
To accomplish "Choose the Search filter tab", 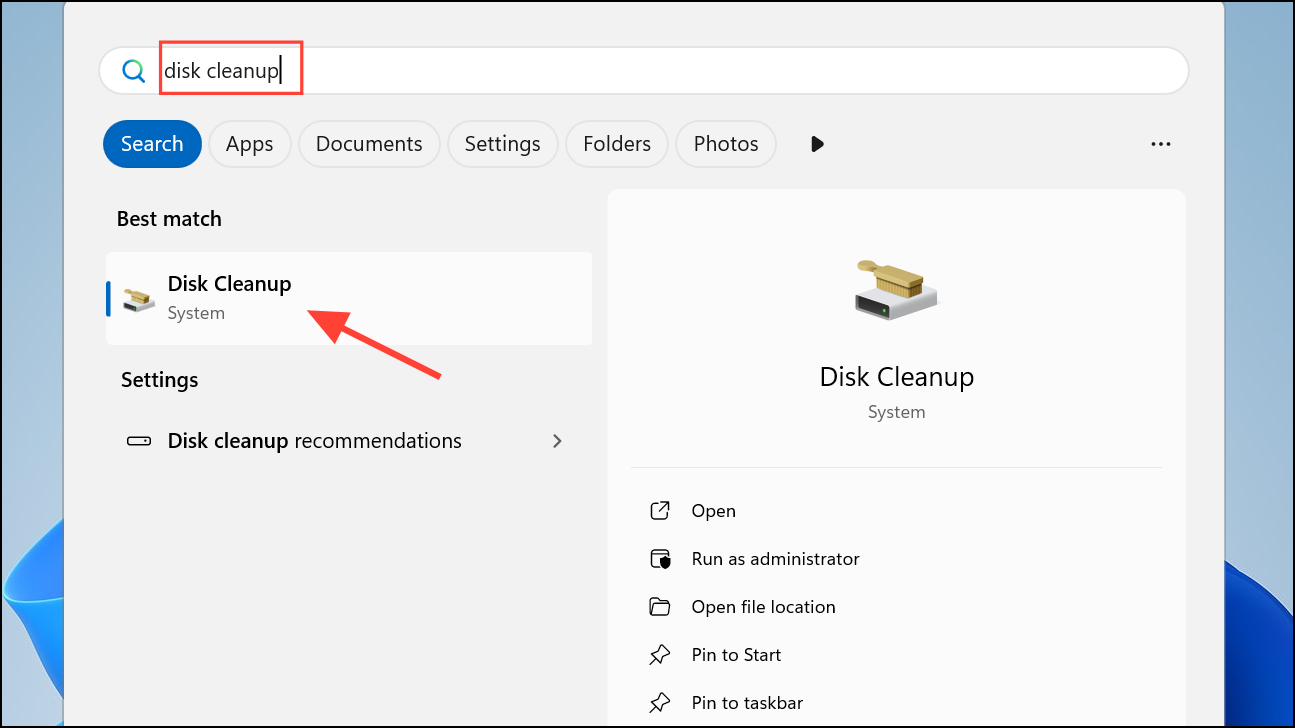I will point(152,144).
